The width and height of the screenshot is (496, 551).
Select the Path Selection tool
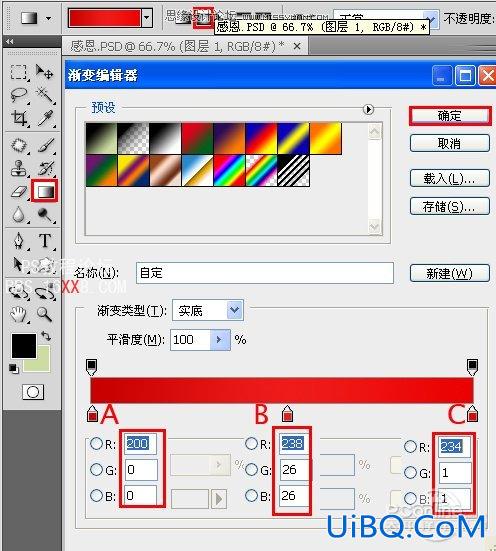point(18,264)
